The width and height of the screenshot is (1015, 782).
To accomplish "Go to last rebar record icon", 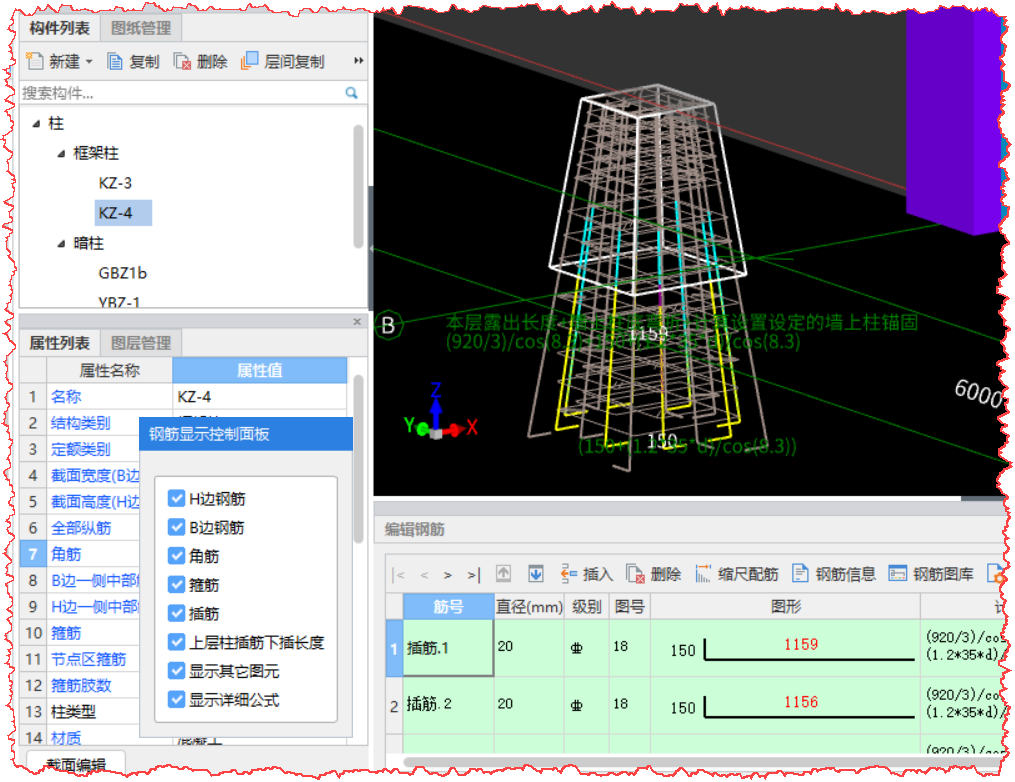I will pyautogui.click(x=474, y=575).
